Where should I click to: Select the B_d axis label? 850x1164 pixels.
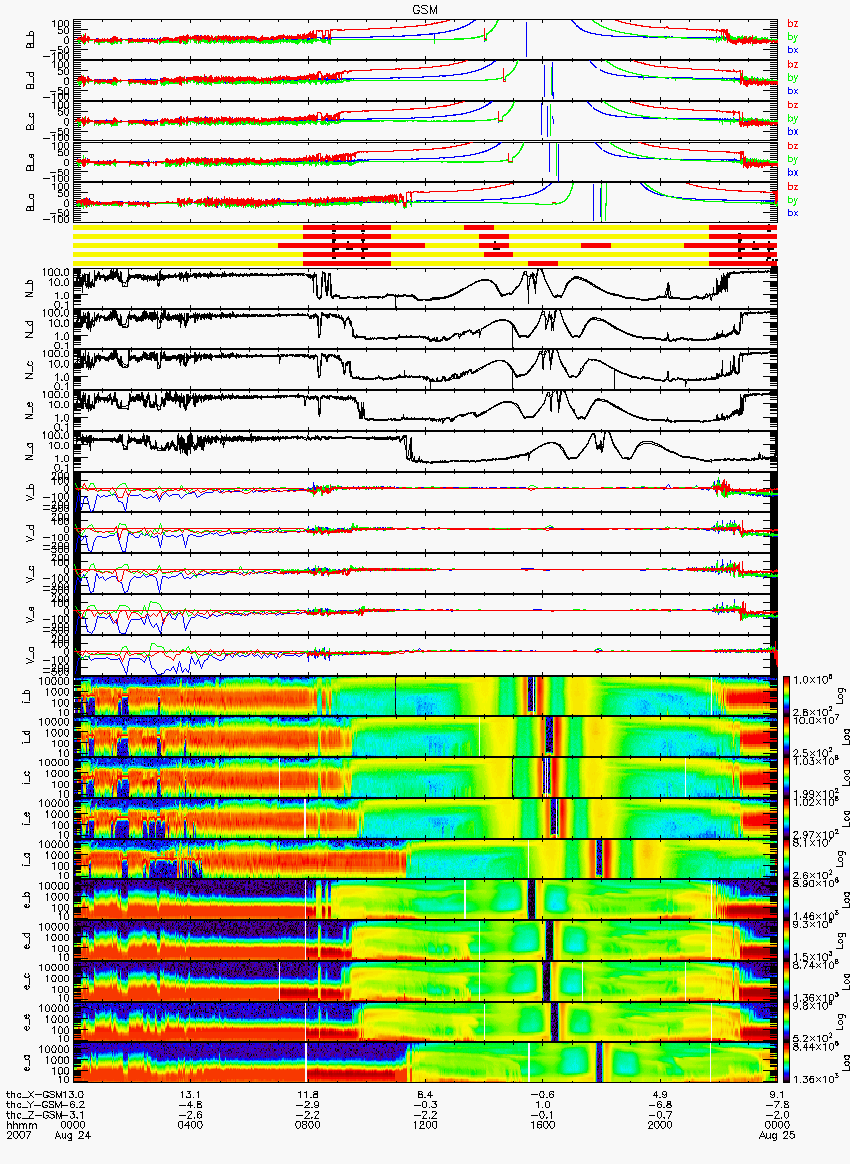[30, 79]
